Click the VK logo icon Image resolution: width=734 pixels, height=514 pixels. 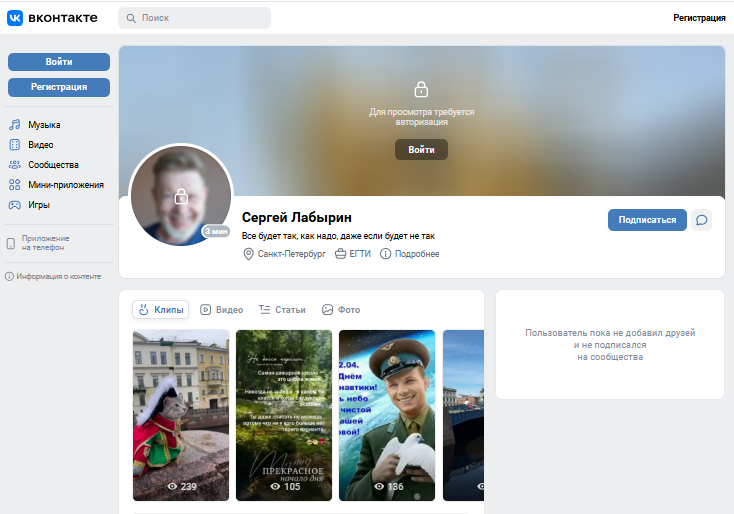[x=15, y=18]
